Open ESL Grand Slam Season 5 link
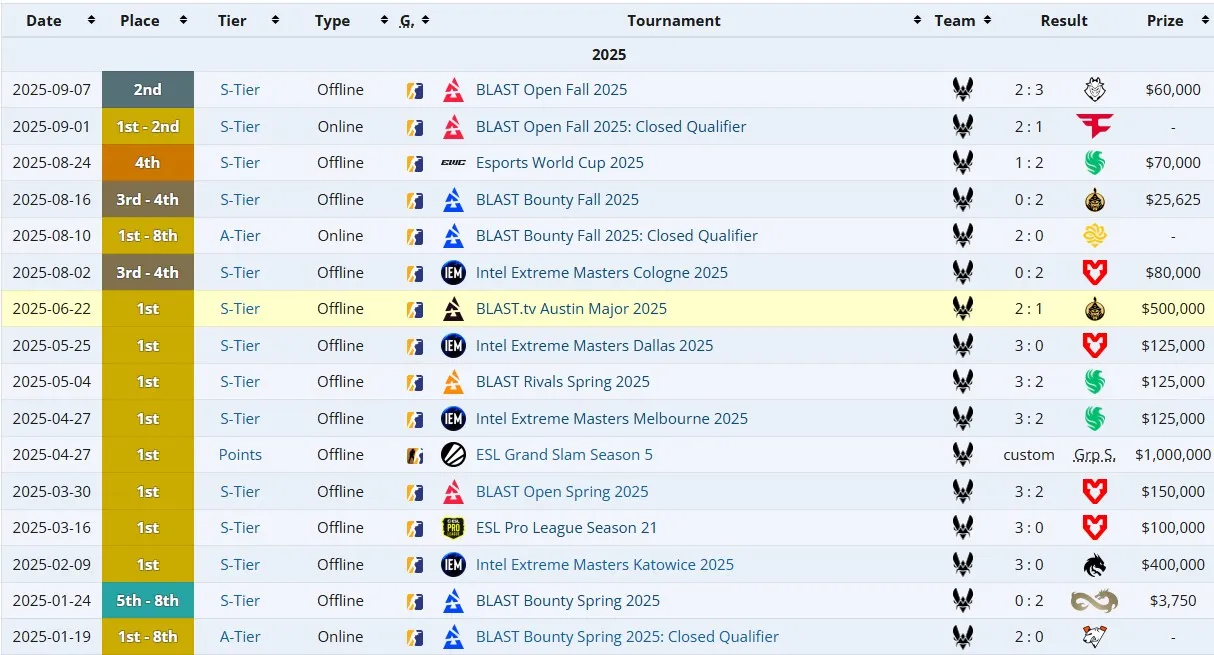1214x655 pixels. tap(564, 455)
